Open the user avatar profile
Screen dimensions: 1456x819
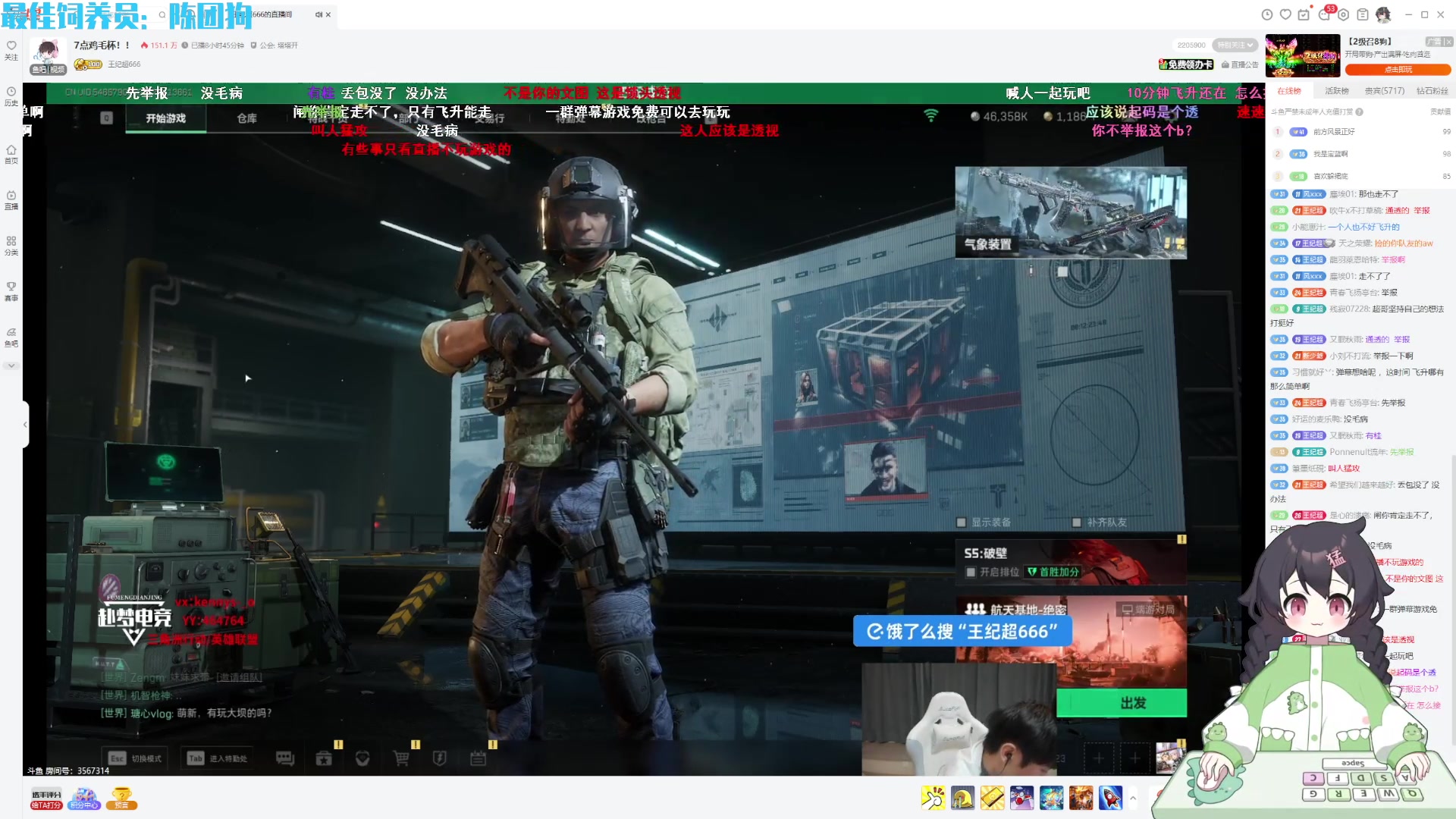pos(1383,14)
